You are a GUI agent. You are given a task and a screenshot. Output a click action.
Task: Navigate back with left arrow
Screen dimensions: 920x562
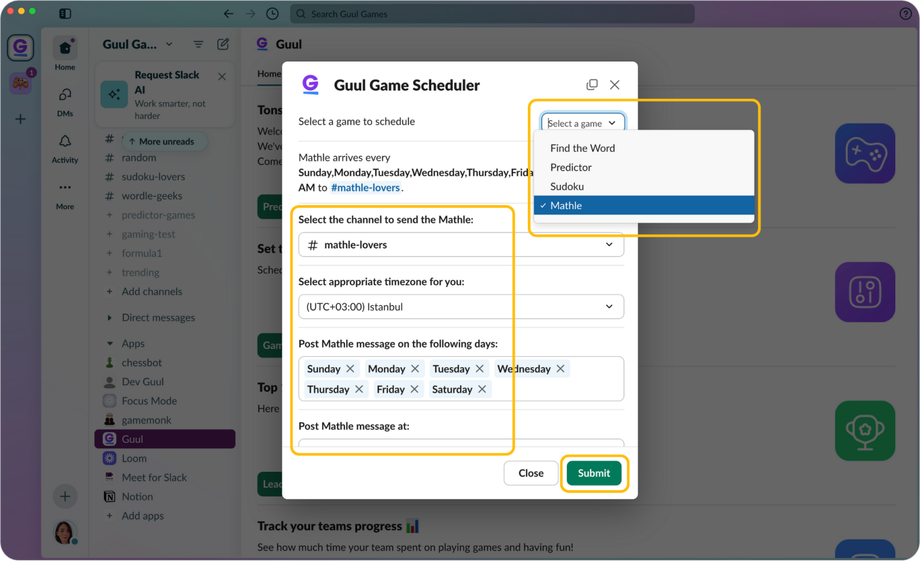(x=228, y=13)
